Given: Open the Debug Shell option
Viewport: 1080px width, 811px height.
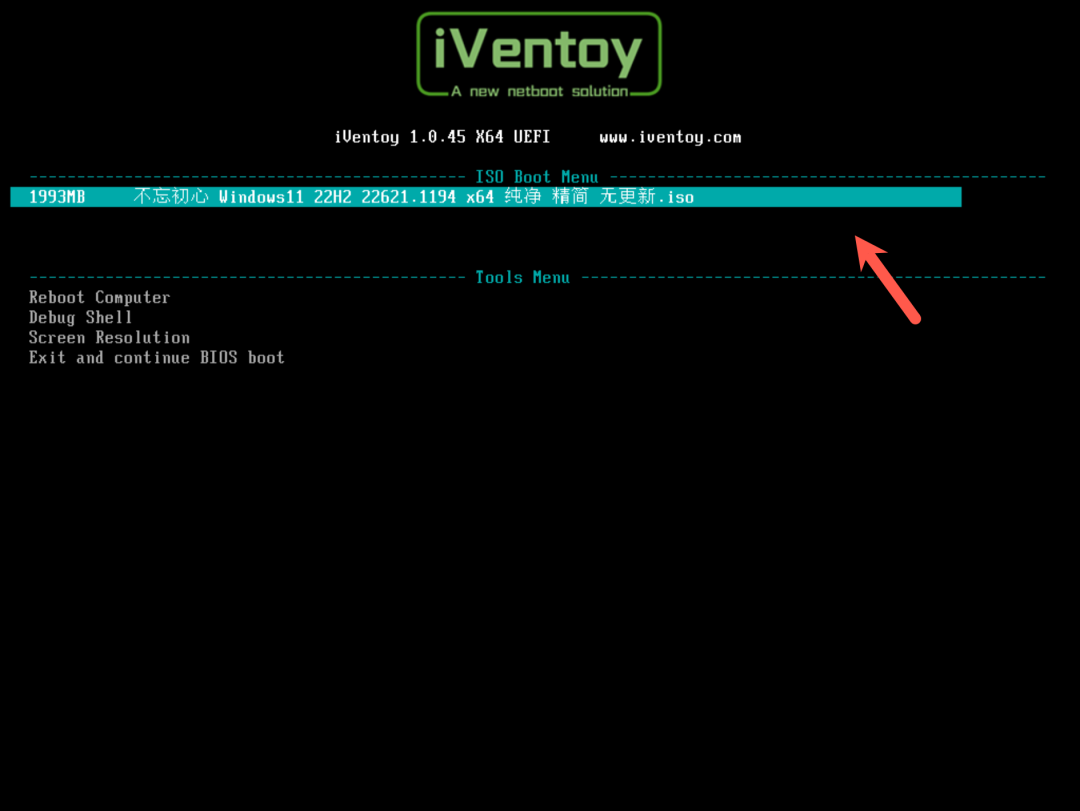Looking at the screenshot, I should [x=81, y=318].
